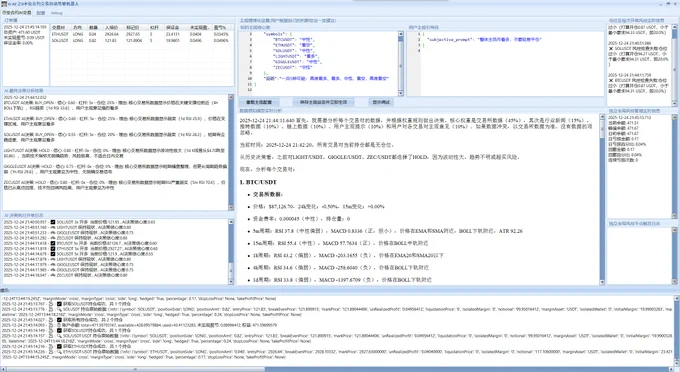Click the 15m周期 RSI 55.4 bullet line
Image resolution: width=680 pixels, height=372 pixels.
(340, 243)
